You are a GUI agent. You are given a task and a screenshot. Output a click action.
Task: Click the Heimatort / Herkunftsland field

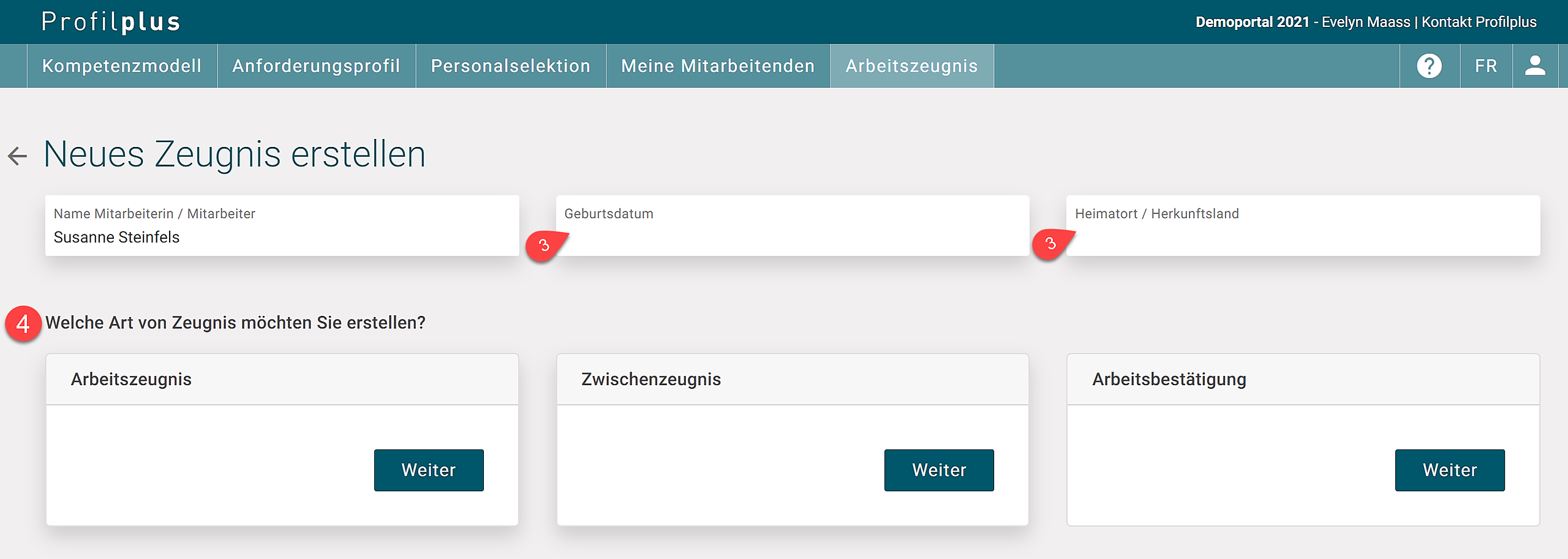[1303, 236]
